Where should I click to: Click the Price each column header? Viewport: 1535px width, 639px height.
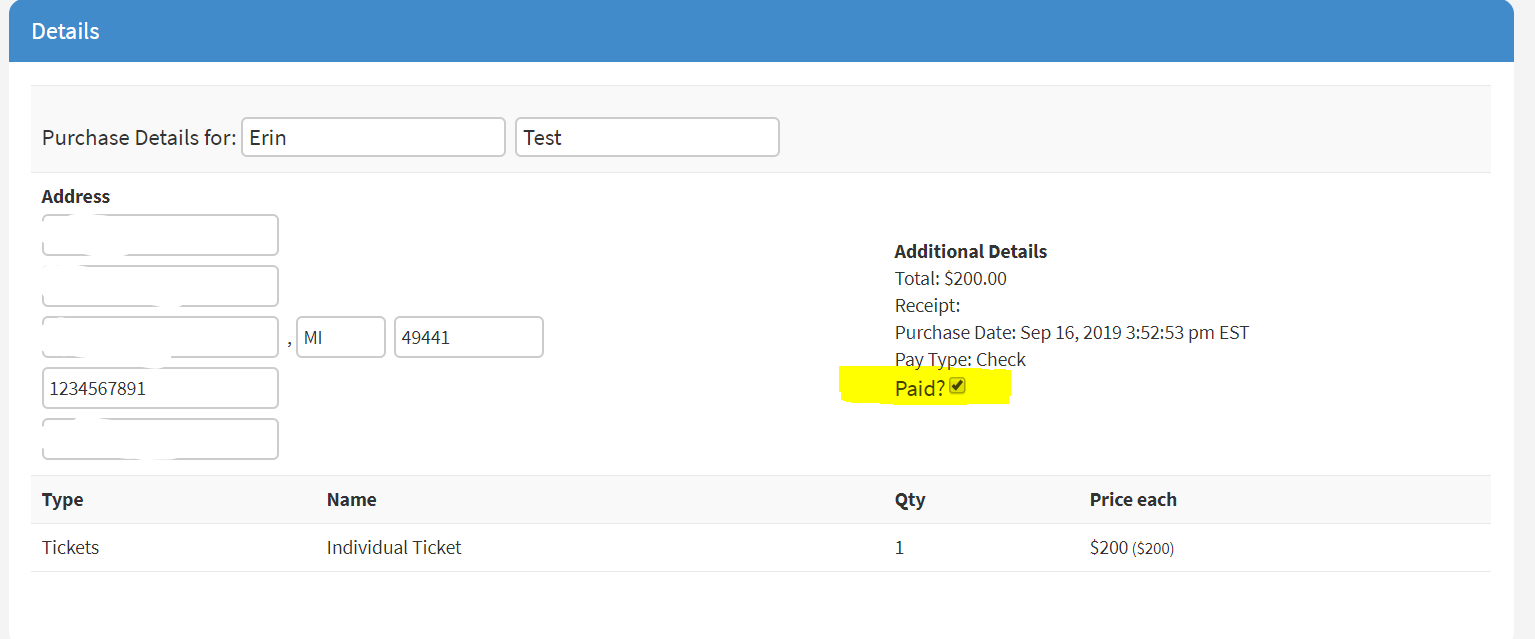(1133, 500)
